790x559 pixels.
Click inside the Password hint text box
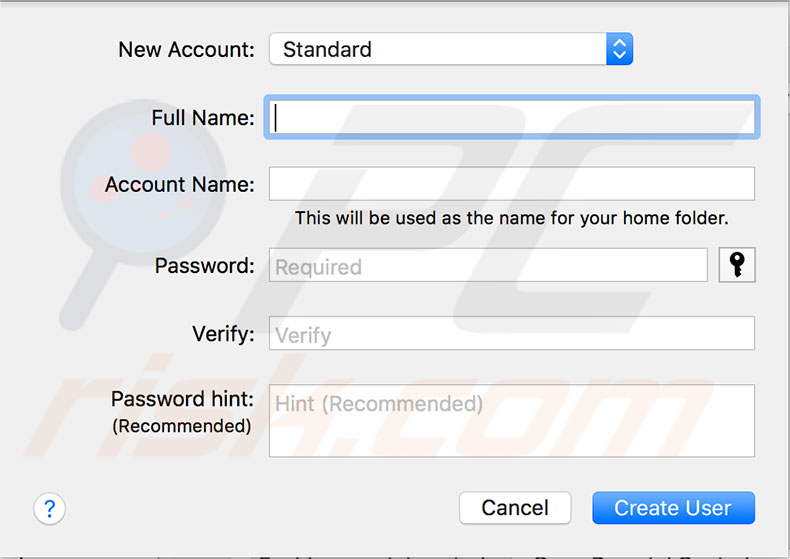coord(511,421)
